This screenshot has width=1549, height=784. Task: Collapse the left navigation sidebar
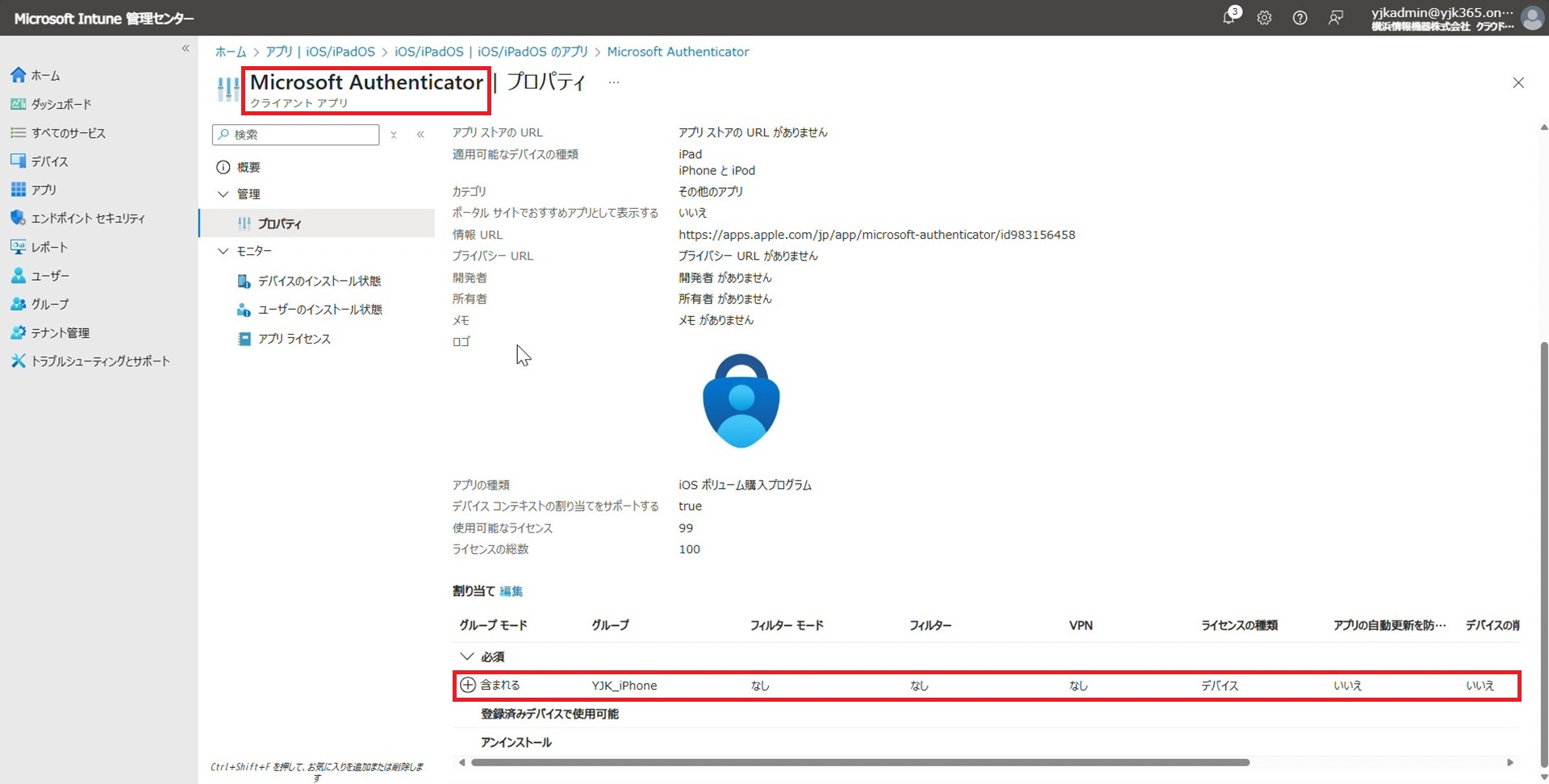186,48
